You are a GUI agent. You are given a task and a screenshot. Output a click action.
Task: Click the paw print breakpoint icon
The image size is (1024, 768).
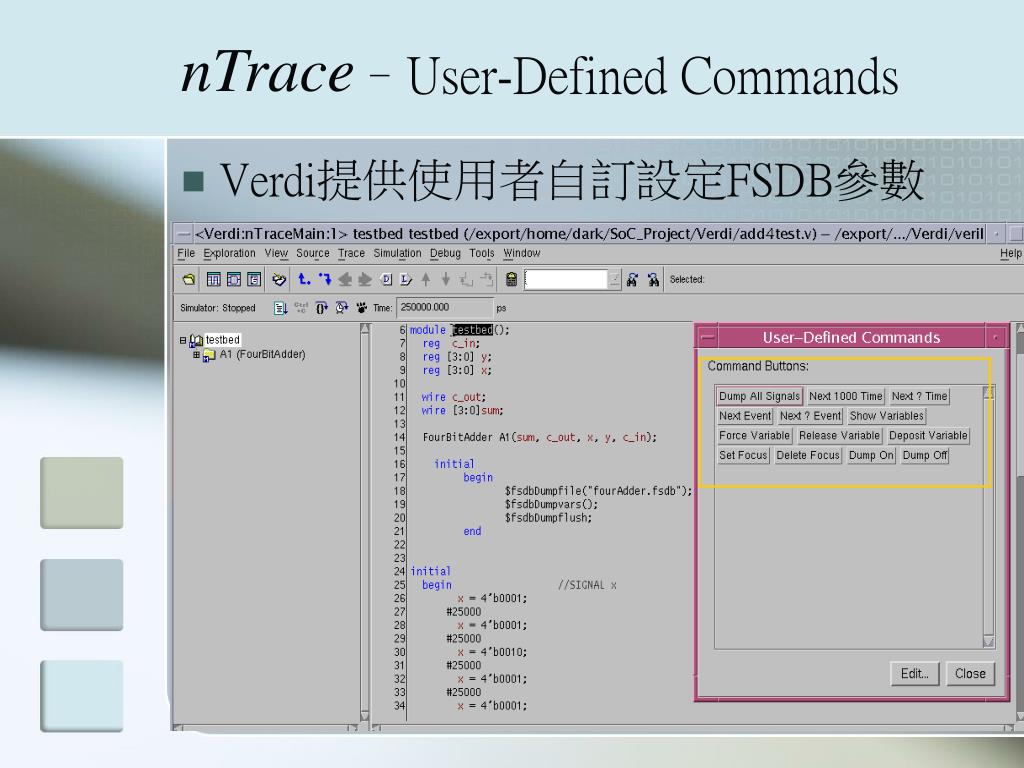361,308
